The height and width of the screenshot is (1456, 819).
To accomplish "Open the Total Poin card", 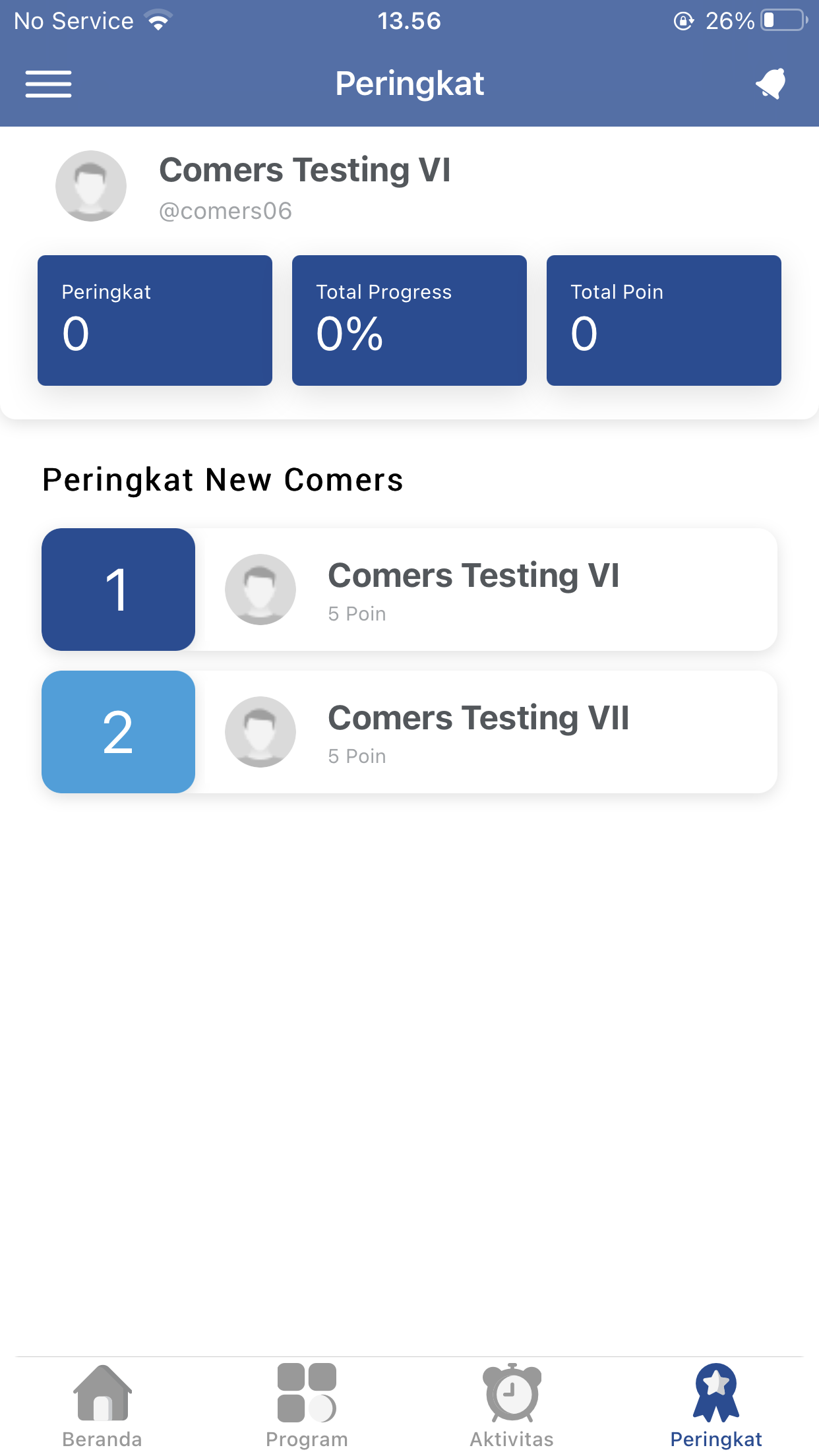I will coord(664,320).
